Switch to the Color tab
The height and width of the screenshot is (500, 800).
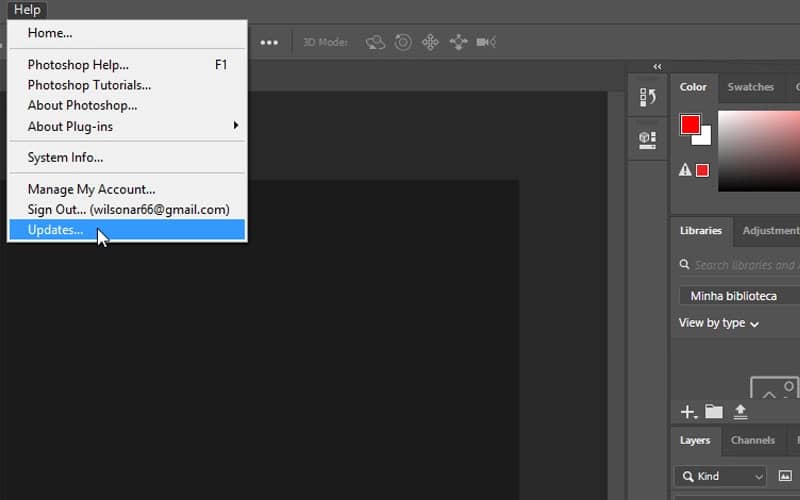pos(693,87)
